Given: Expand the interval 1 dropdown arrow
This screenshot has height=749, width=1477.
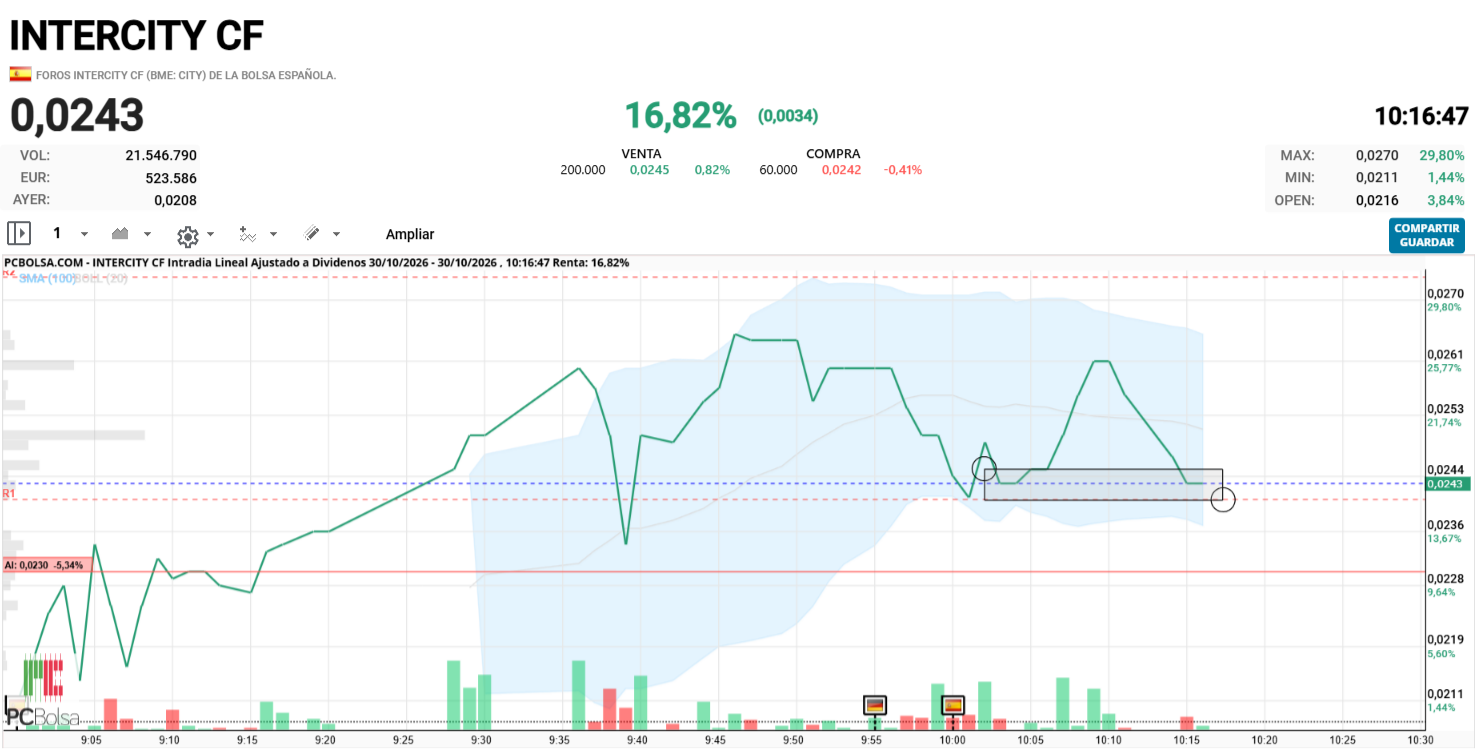Looking at the screenshot, I should click(84, 234).
